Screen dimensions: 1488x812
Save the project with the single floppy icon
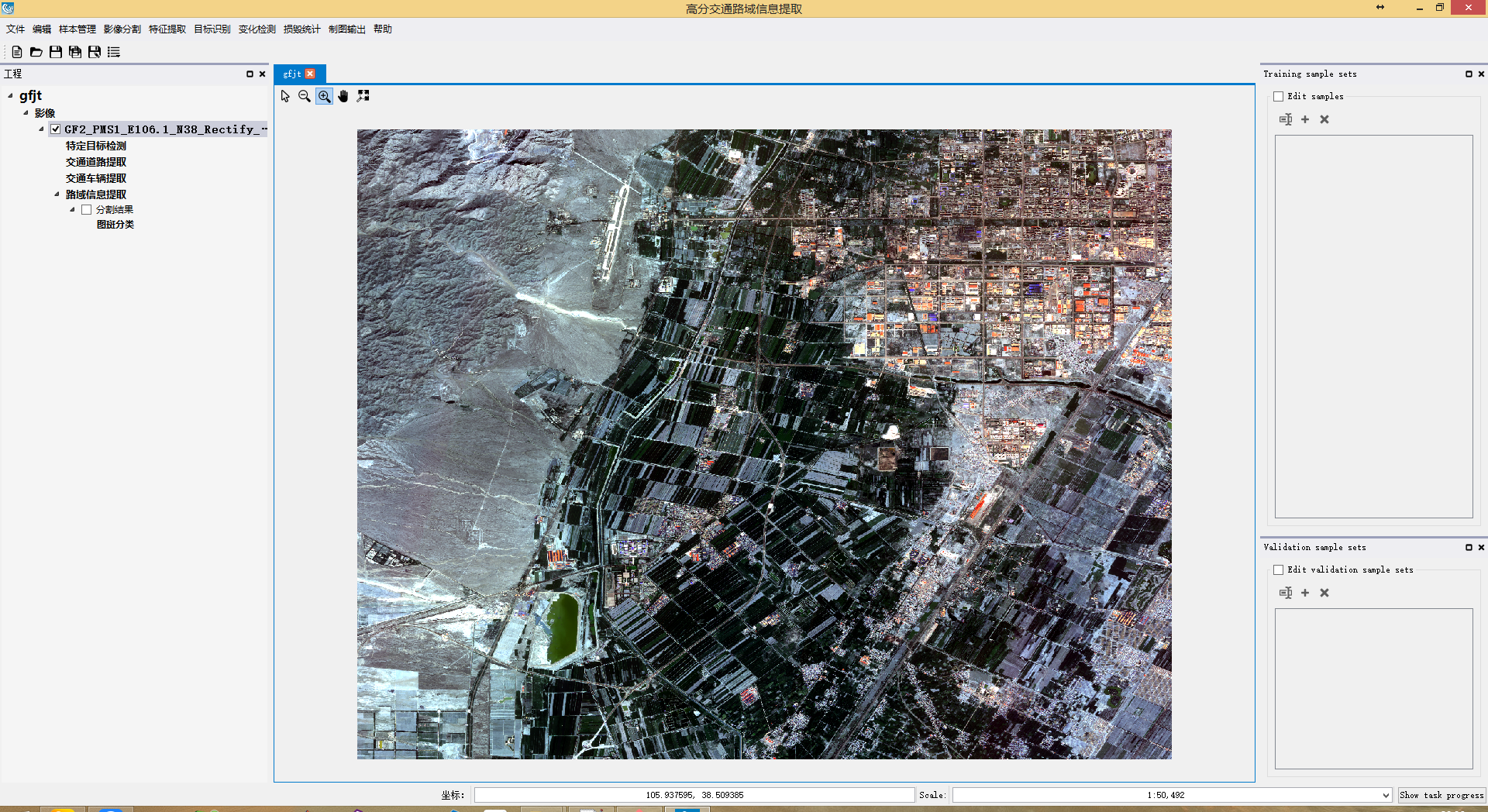tap(56, 52)
